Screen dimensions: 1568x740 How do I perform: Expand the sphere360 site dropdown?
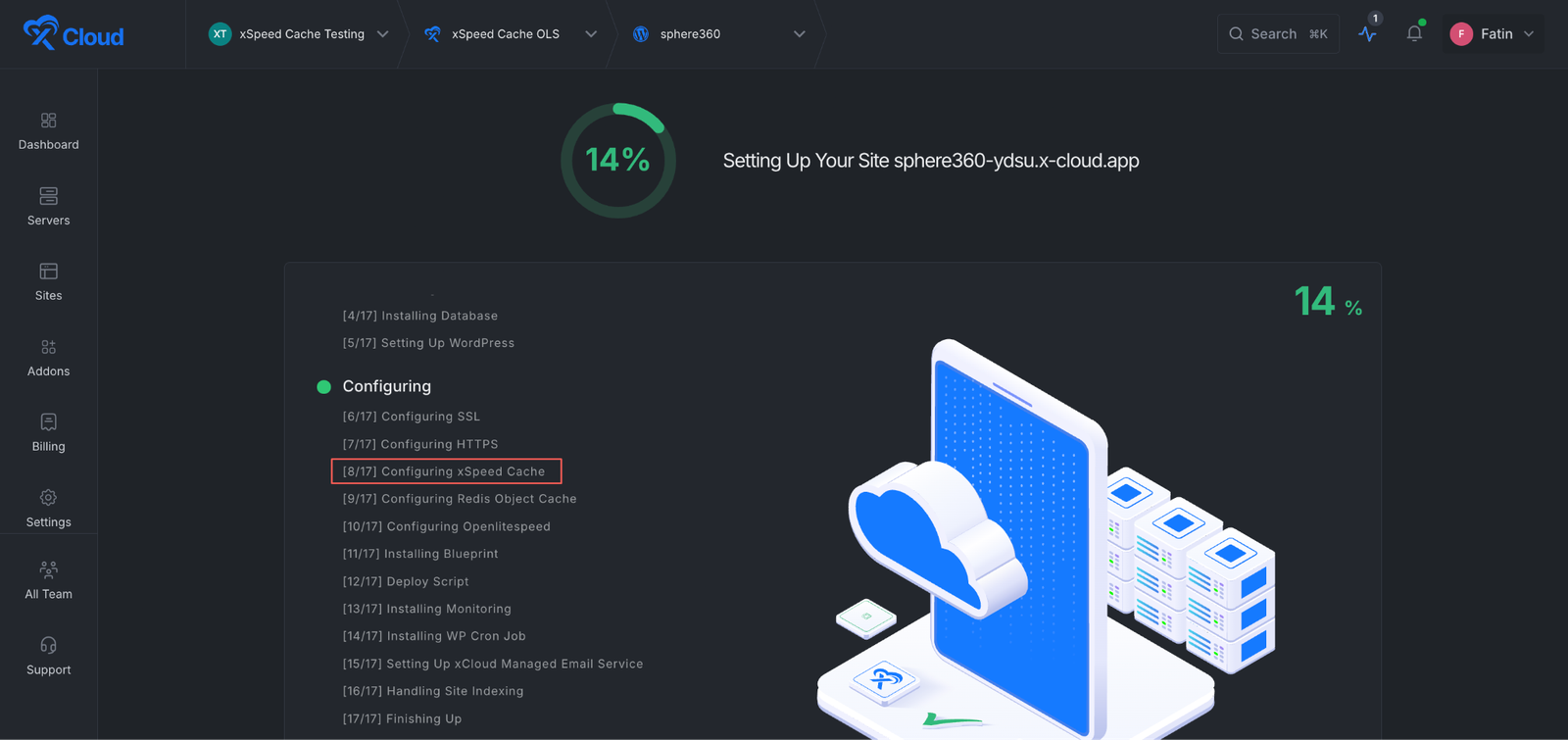point(800,34)
